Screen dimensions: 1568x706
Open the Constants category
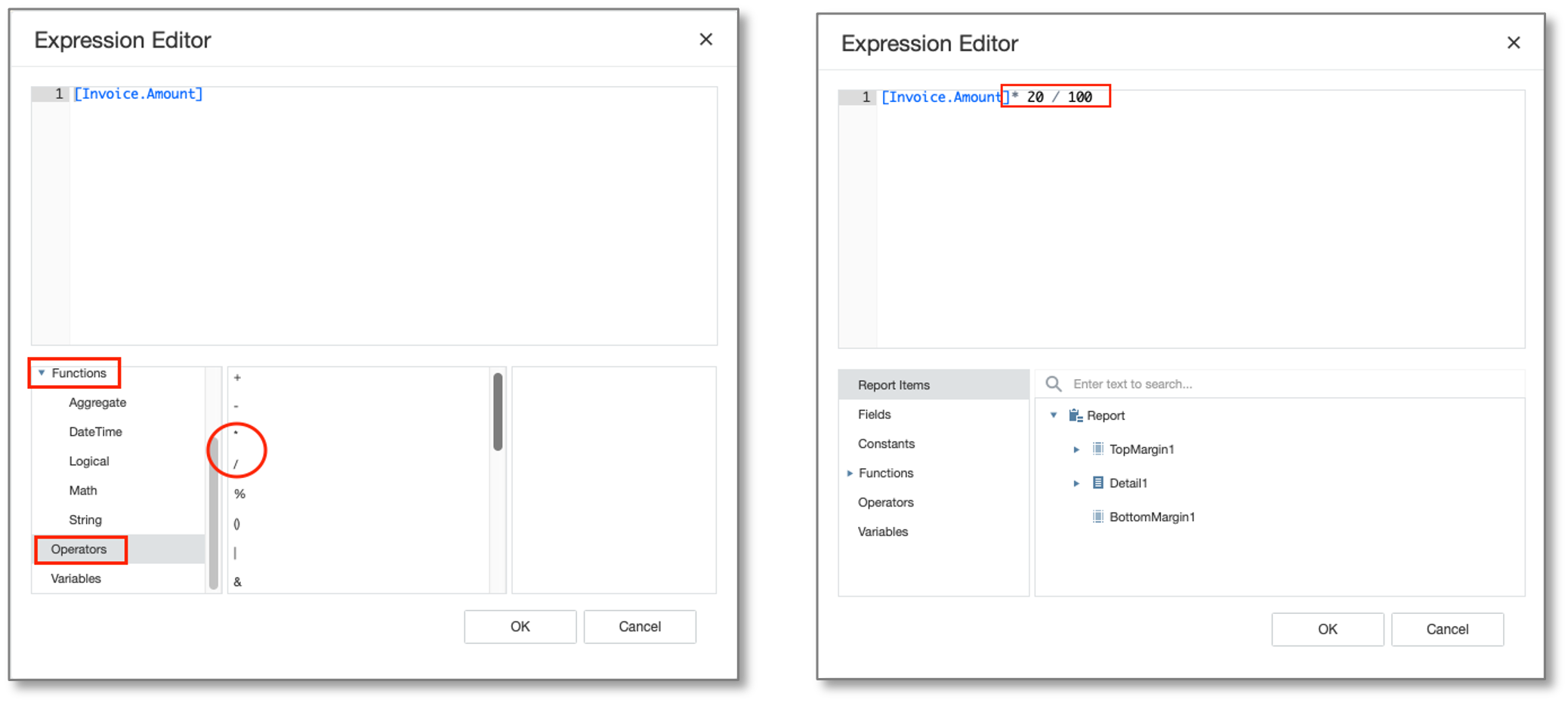(886, 443)
